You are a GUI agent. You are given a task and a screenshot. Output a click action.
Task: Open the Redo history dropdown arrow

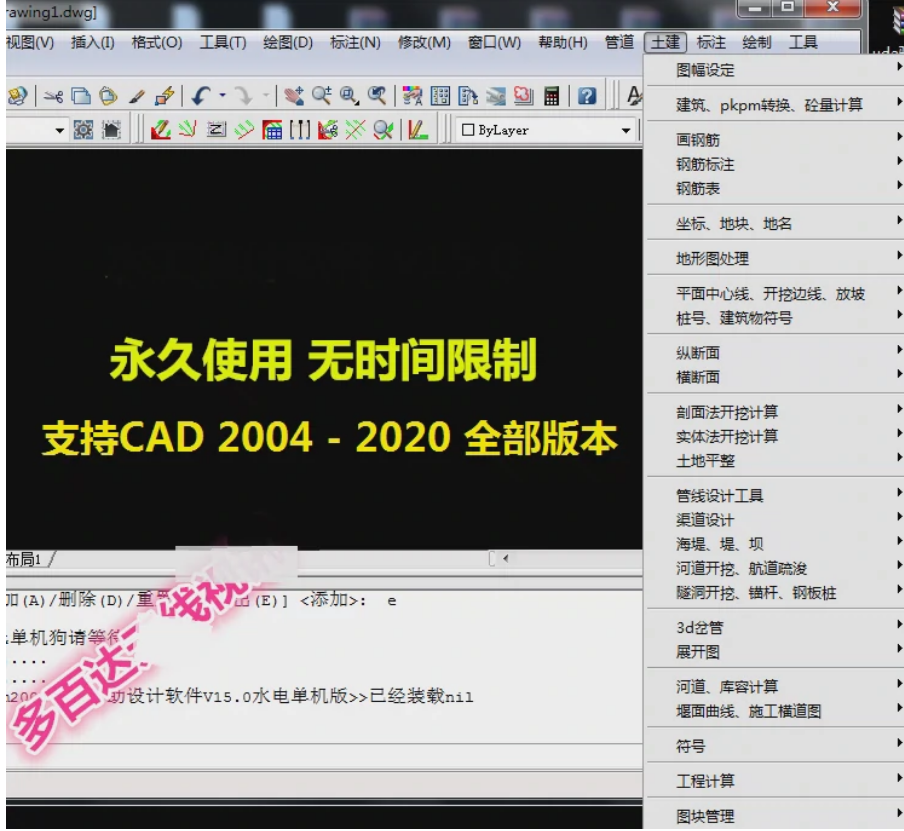266,96
